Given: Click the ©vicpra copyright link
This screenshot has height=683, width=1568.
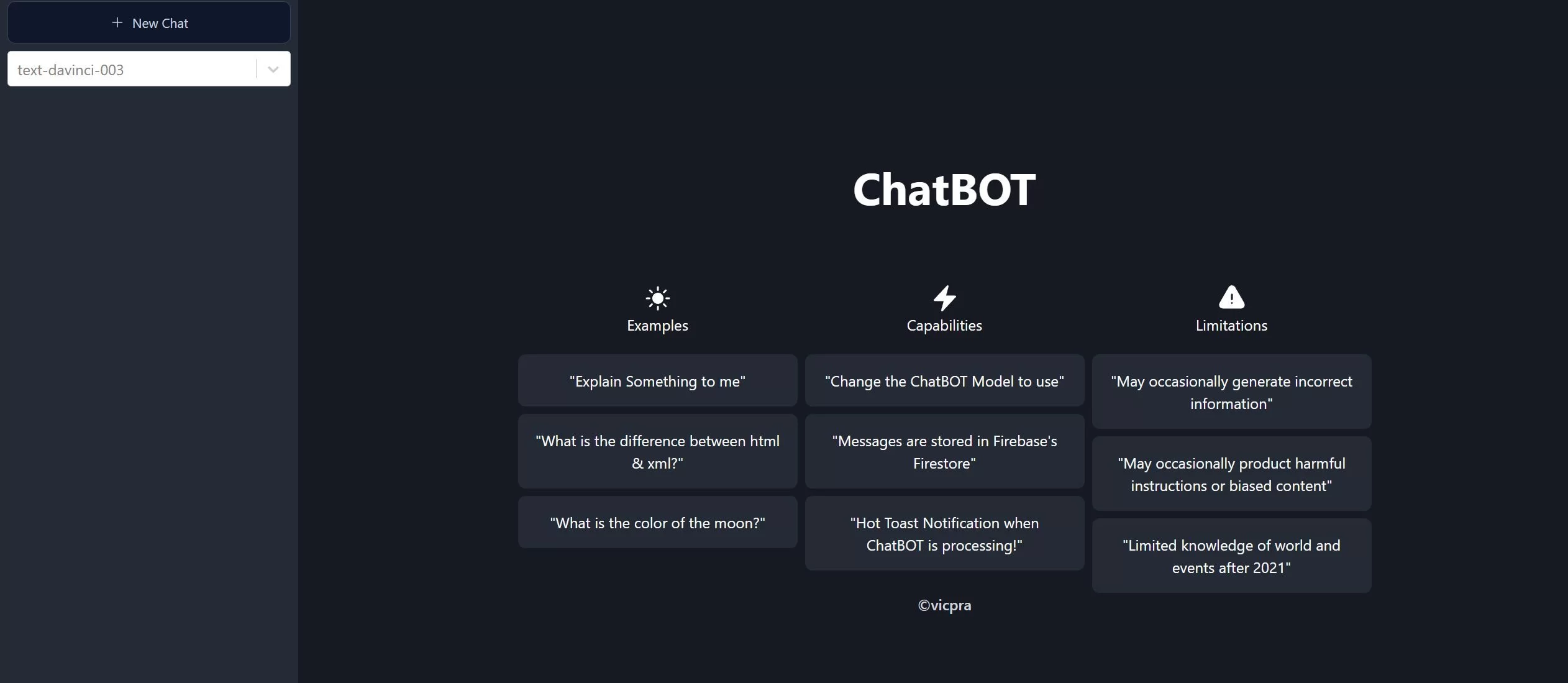Looking at the screenshot, I should [x=944, y=604].
